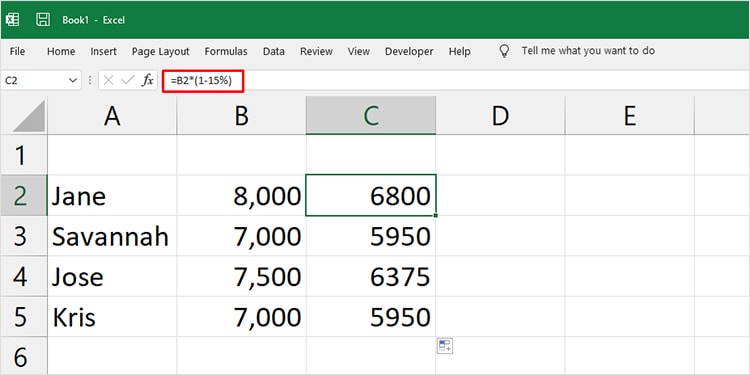
Task: Click the Select All corner triangle
Action: 29,116
